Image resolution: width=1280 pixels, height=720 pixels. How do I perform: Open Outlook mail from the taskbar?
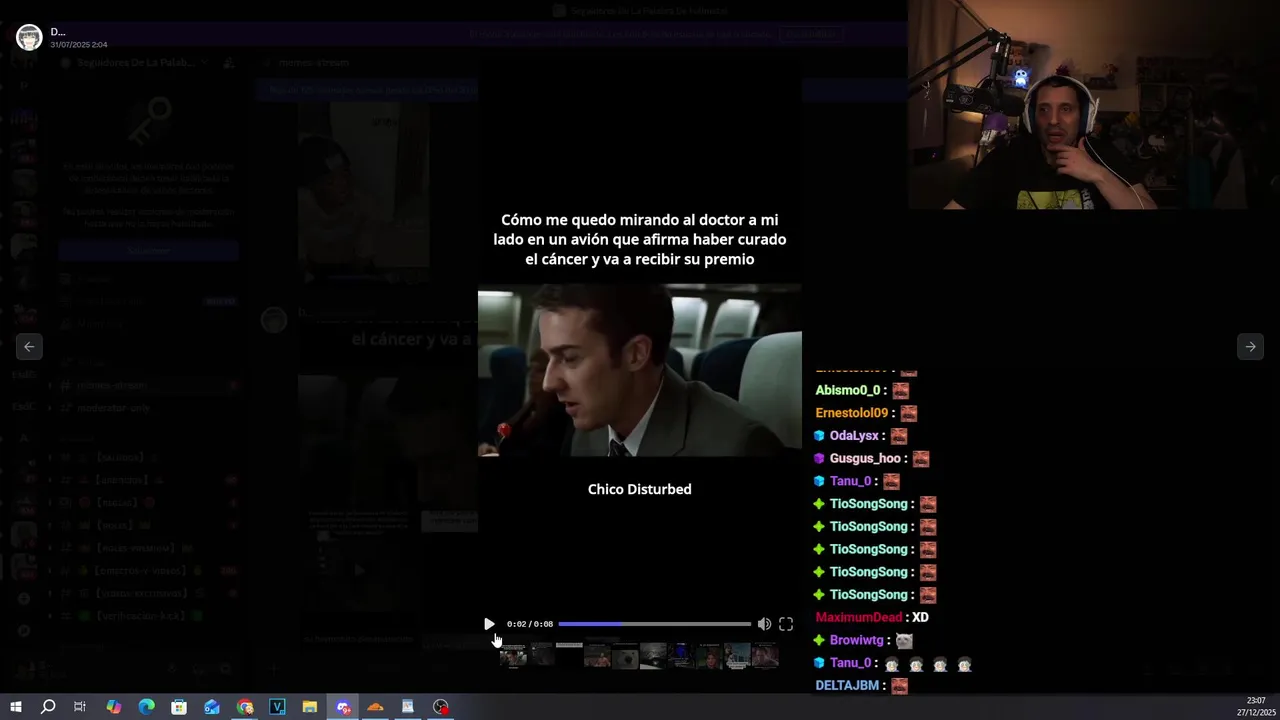212,707
